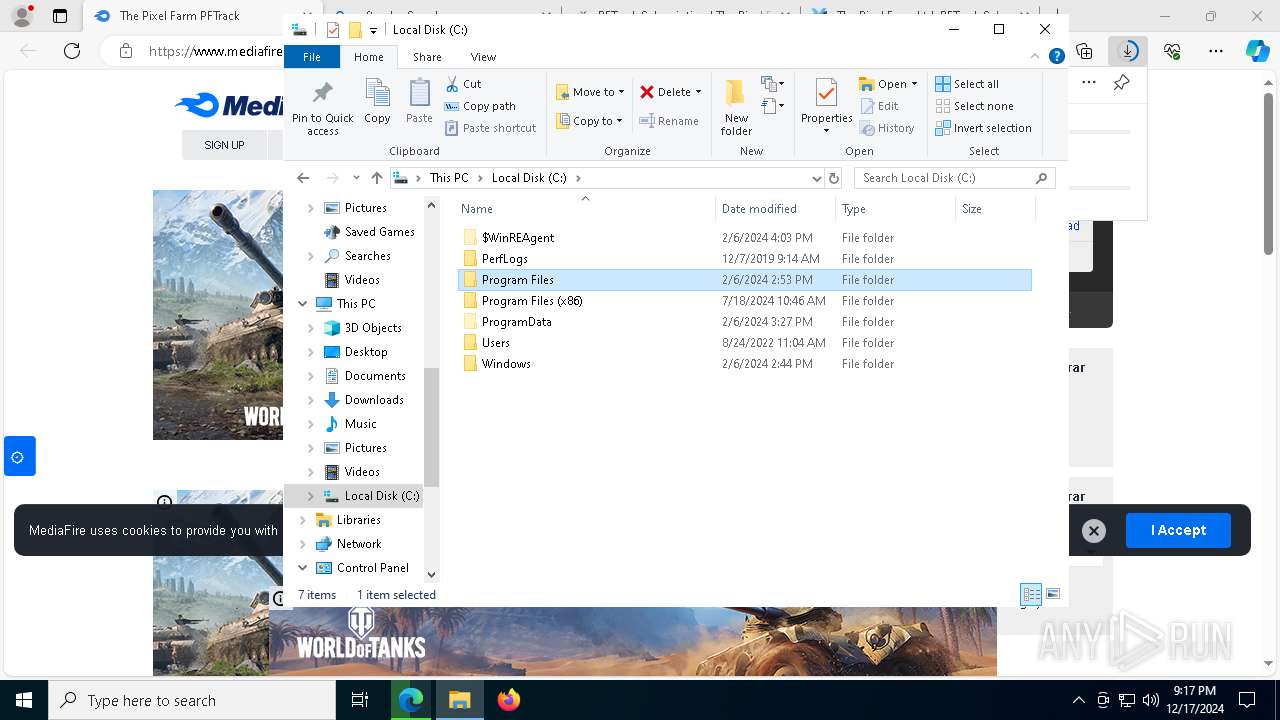Viewport: 1280px width, 720px height.
Task: Expand Libraries tree node
Action: point(303,520)
